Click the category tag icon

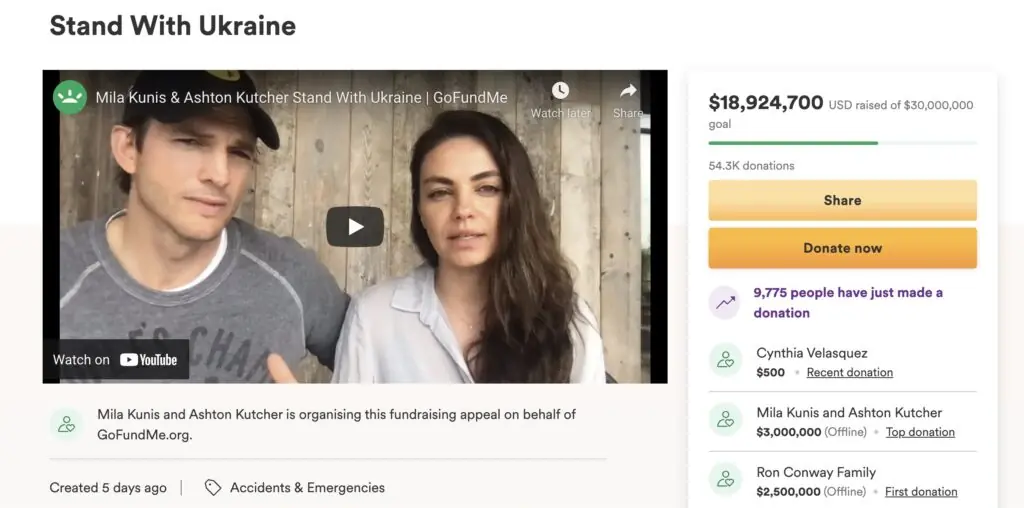point(212,488)
